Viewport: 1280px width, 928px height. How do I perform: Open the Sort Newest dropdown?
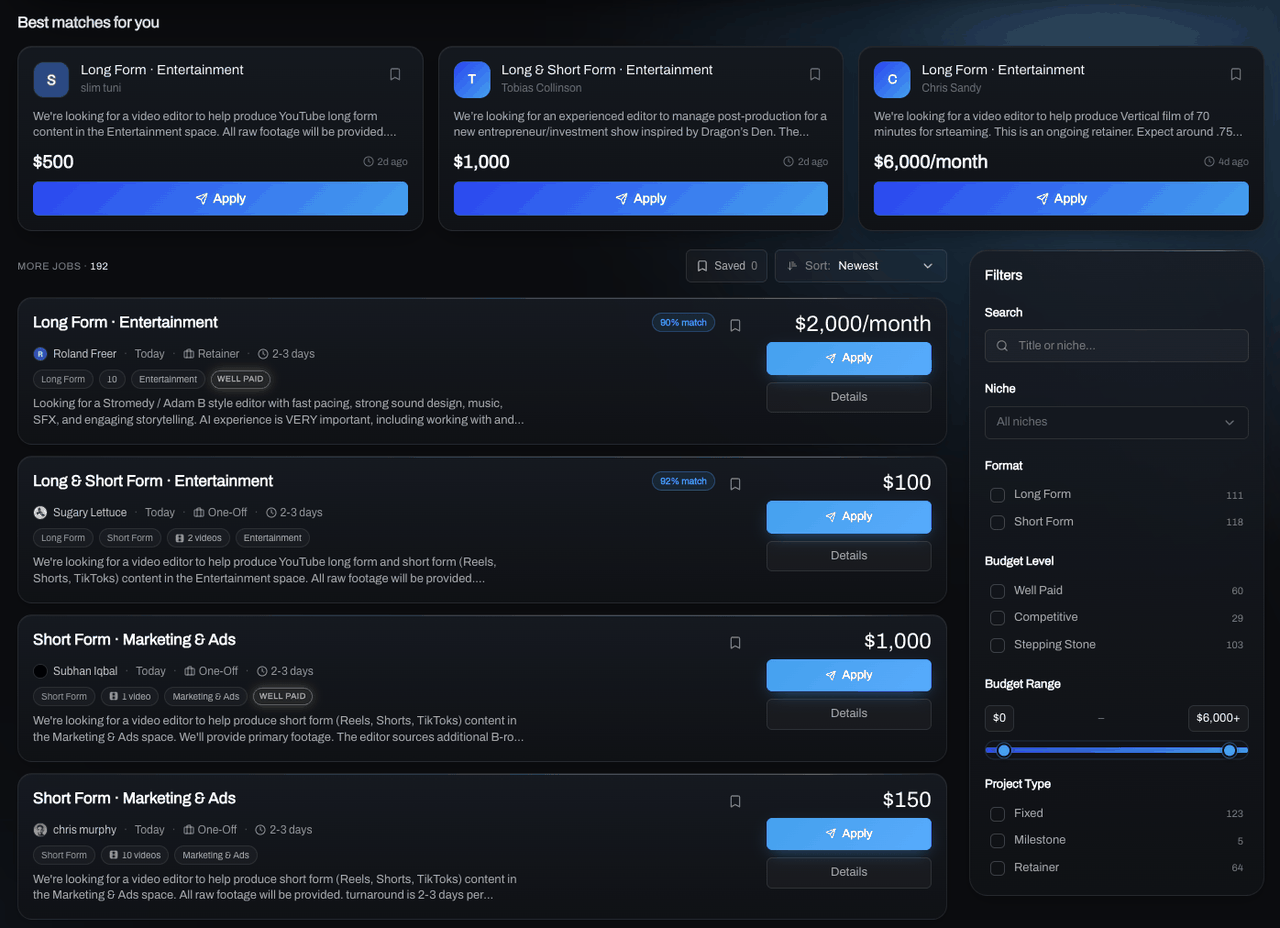861,266
